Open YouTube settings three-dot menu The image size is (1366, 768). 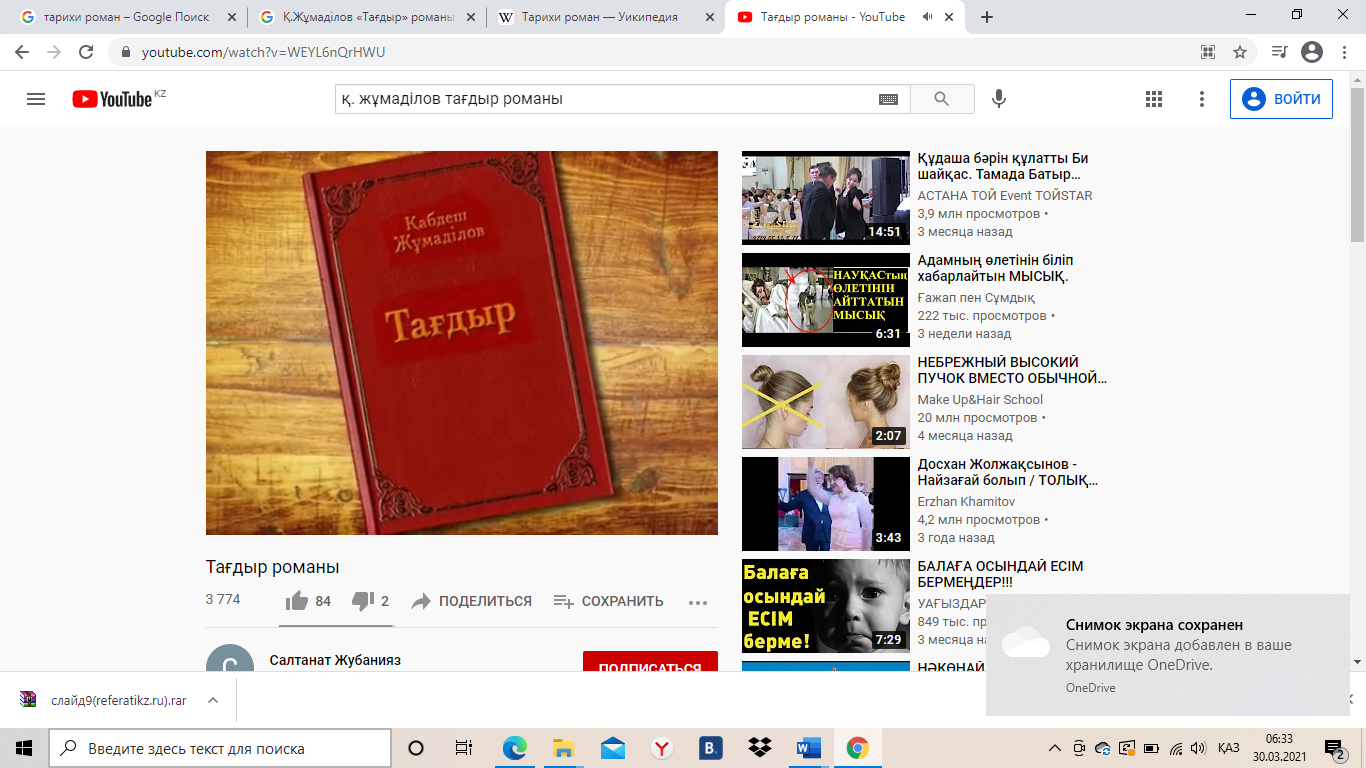[x=1202, y=99]
